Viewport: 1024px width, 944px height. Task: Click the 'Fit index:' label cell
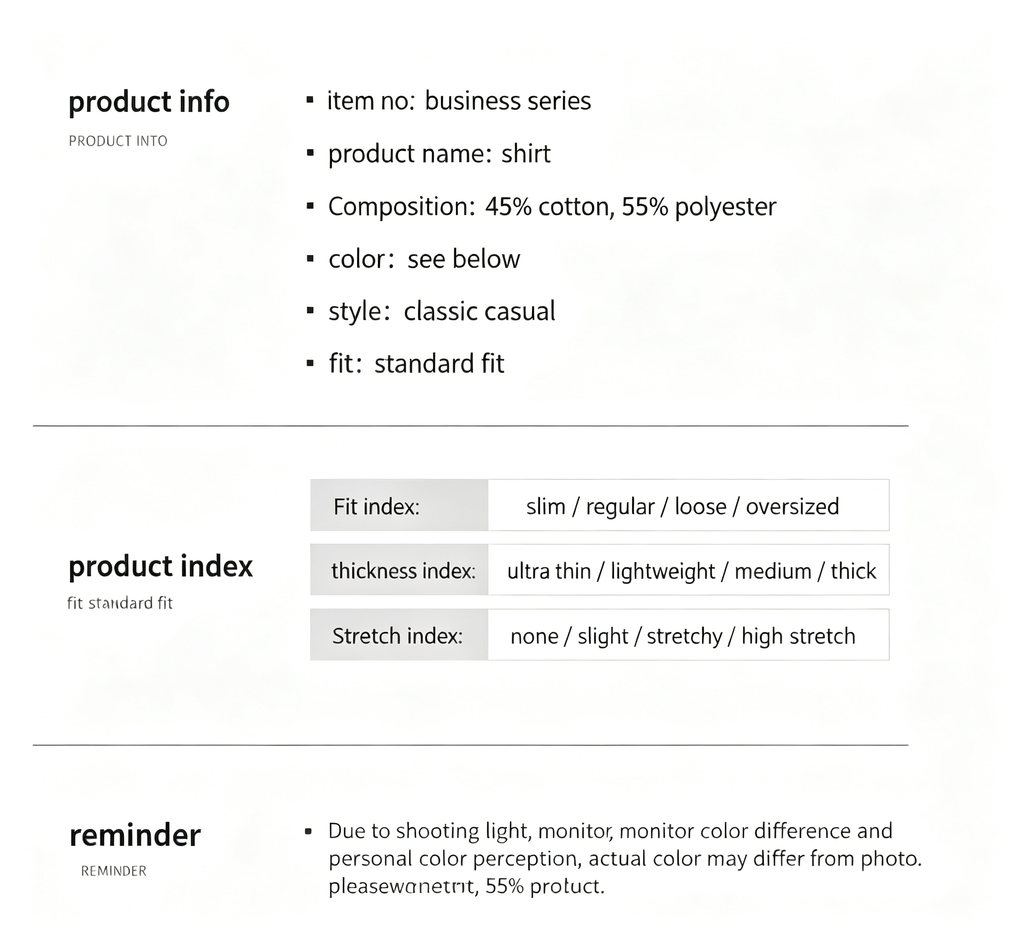coord(399,505)
